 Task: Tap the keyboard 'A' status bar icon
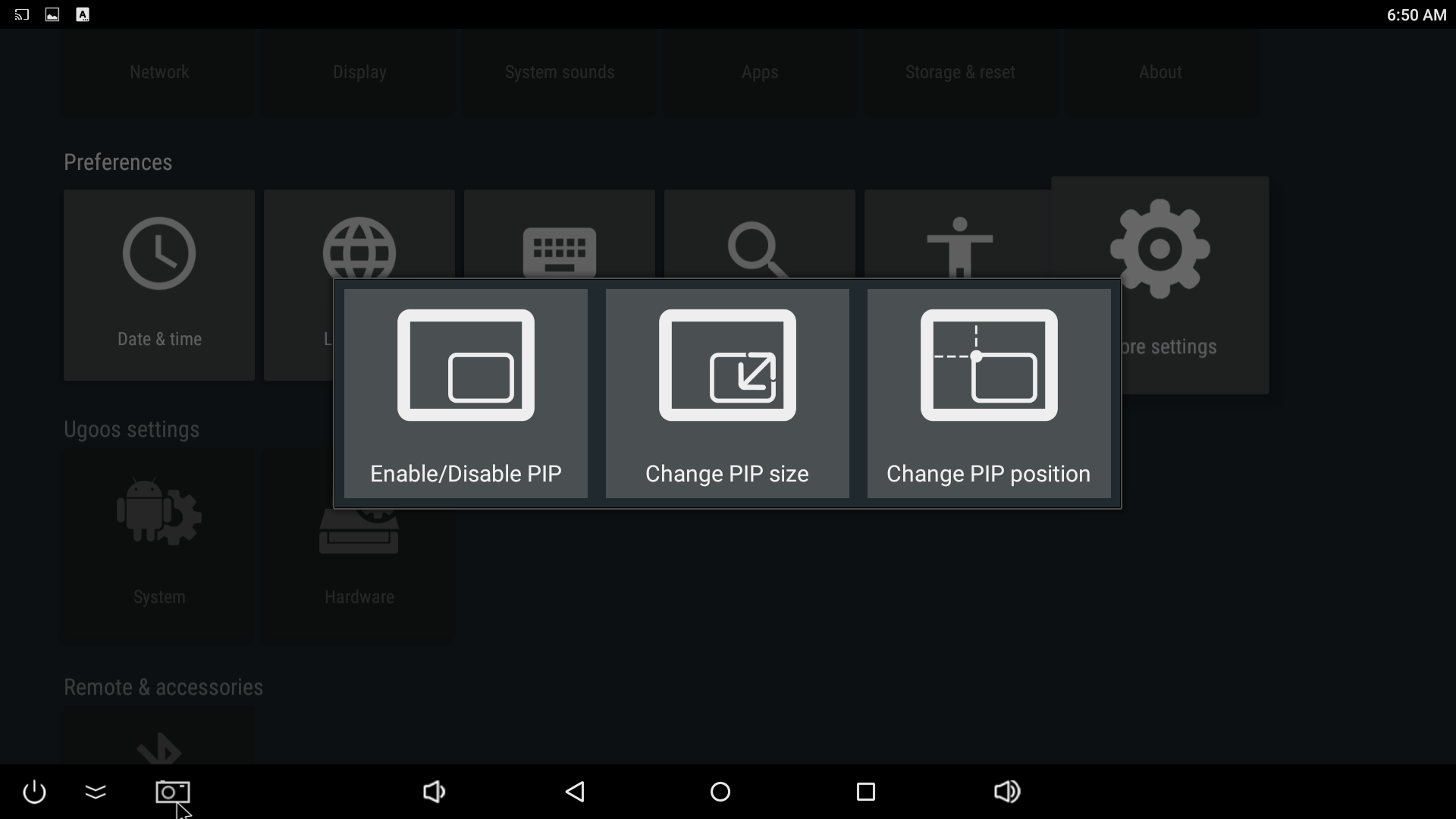[x=83, y=14]
